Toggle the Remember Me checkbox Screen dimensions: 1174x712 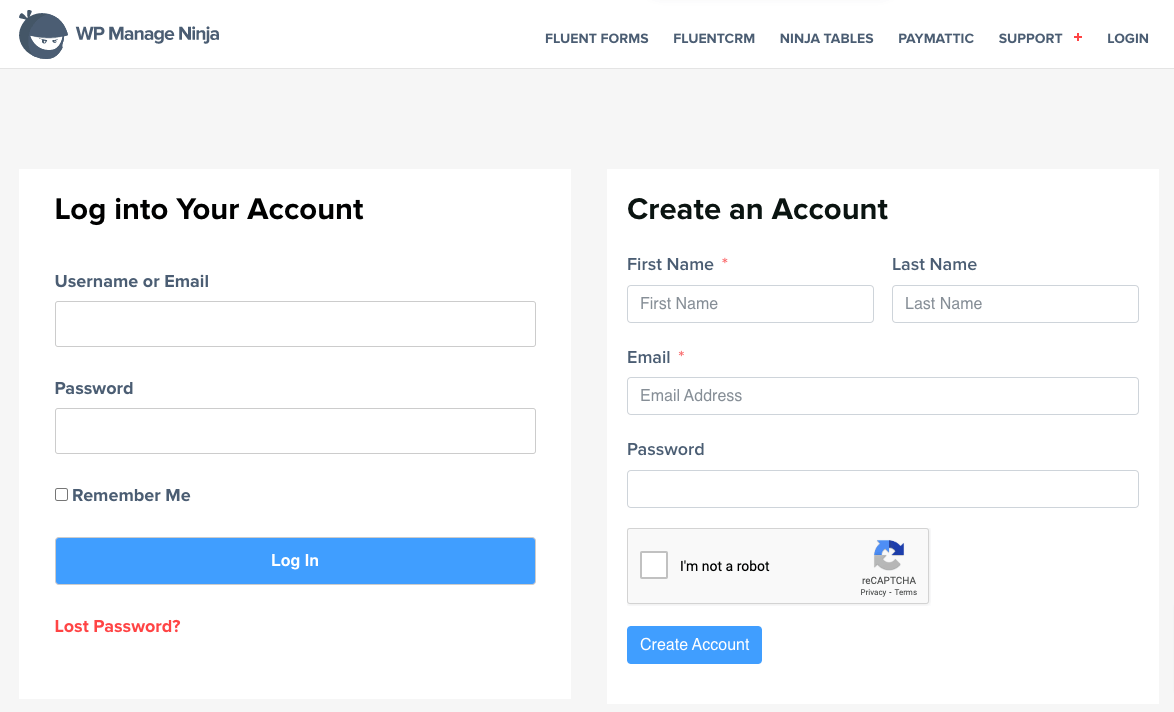[x=62, y=495]
